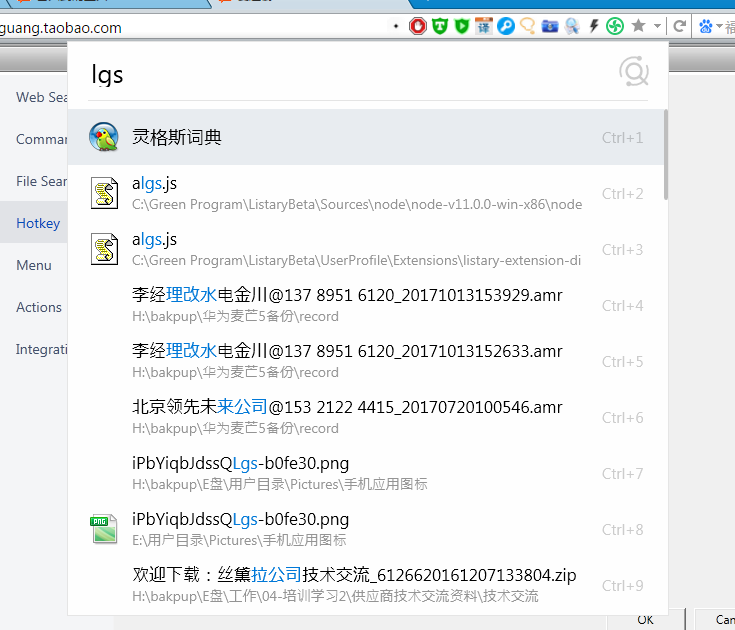Click the Baidu paw search engine icon
The width and height of the screenshot is (735, 630).
705,26
